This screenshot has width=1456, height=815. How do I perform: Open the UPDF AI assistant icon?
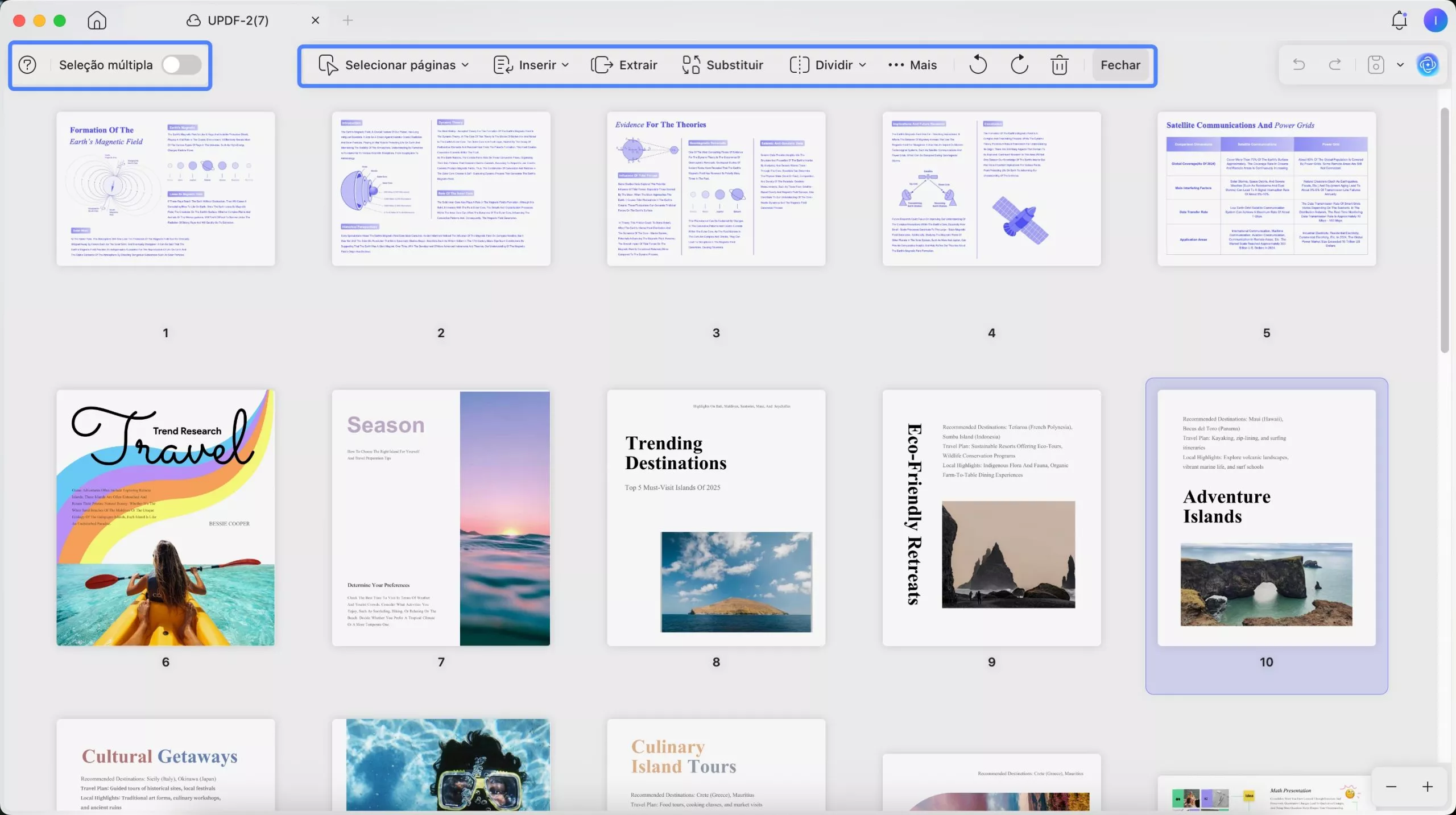pyautogui.click(x=1428, y=65)
